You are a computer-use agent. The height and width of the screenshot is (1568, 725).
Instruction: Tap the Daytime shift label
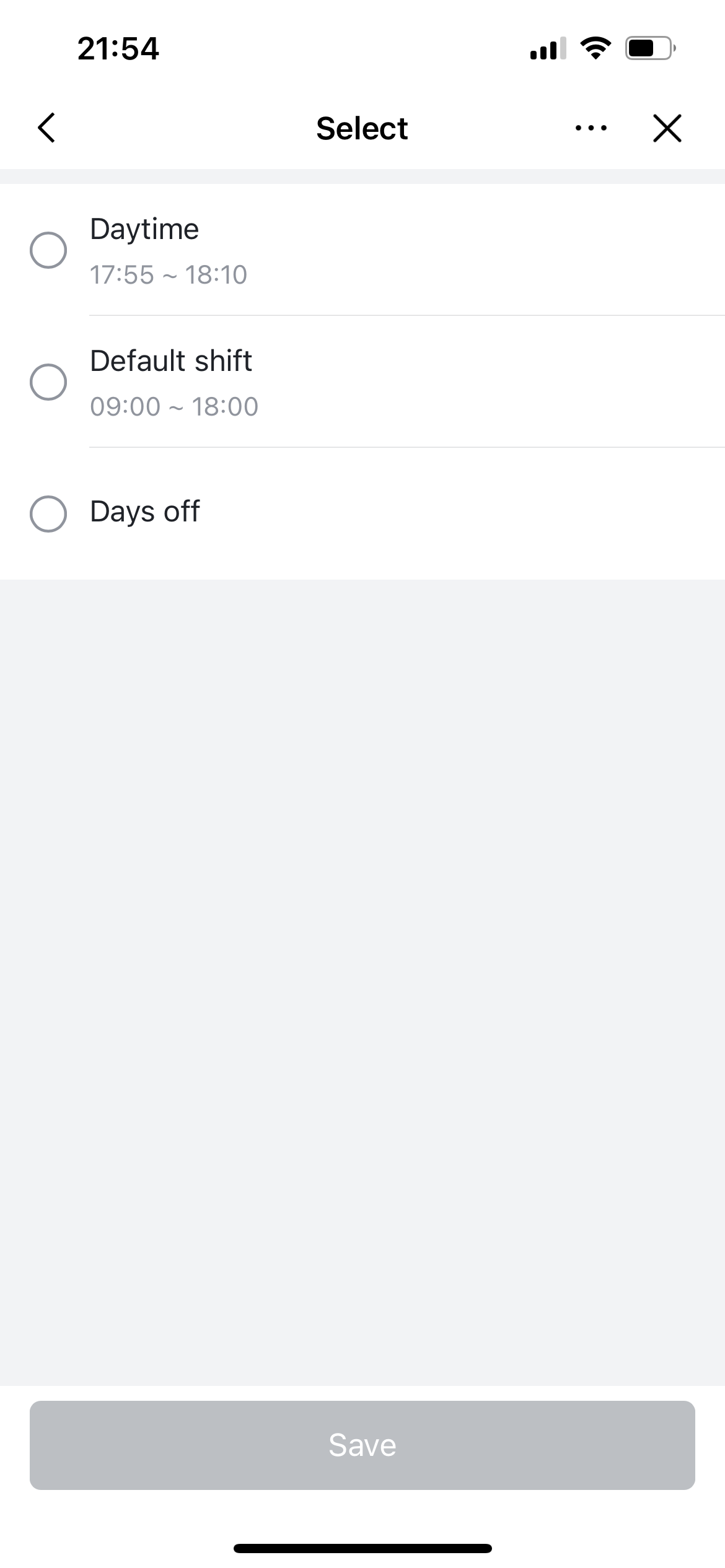click(x=144, y=229)
